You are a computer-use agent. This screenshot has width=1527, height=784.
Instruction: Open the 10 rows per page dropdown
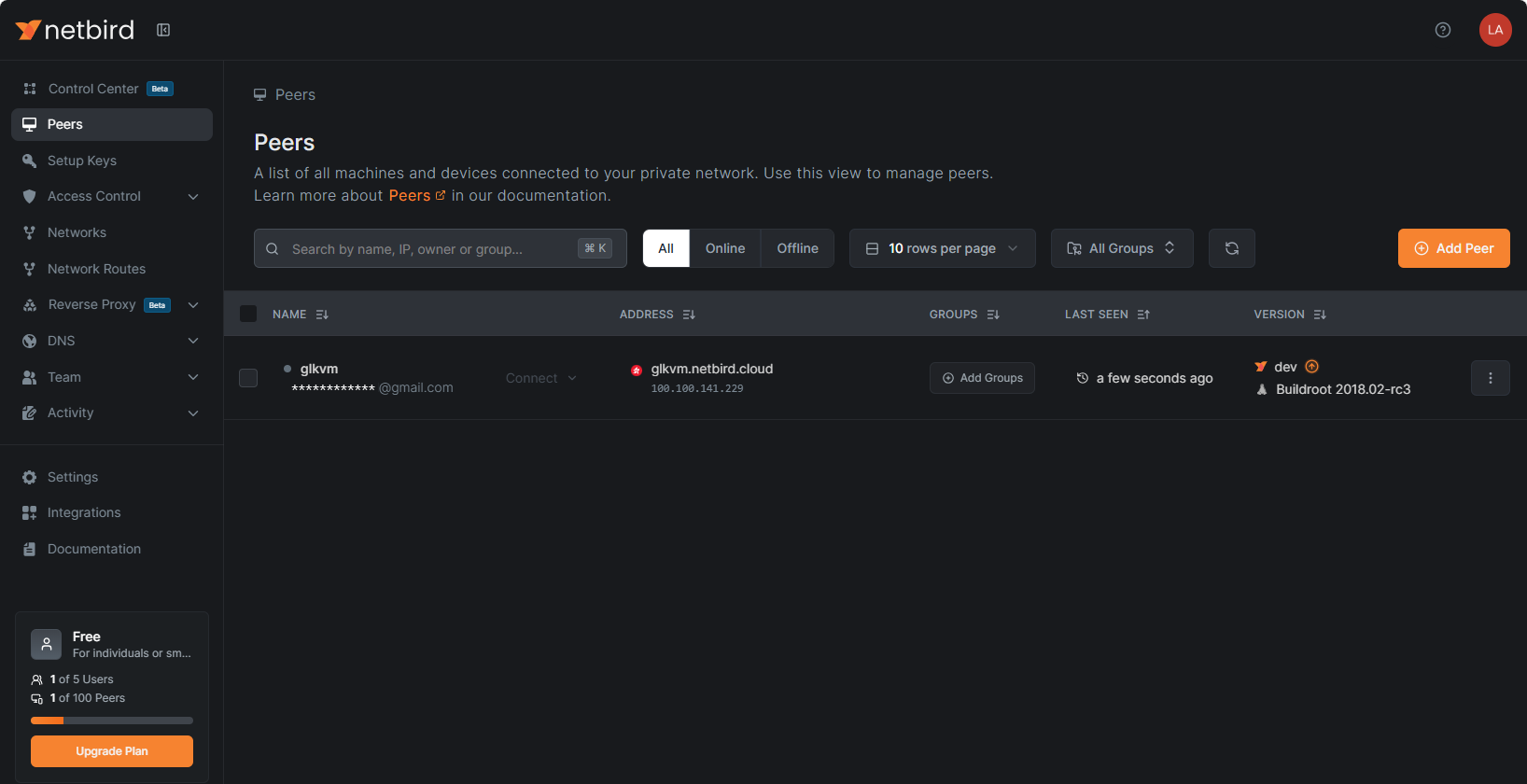tap(943, 248)
